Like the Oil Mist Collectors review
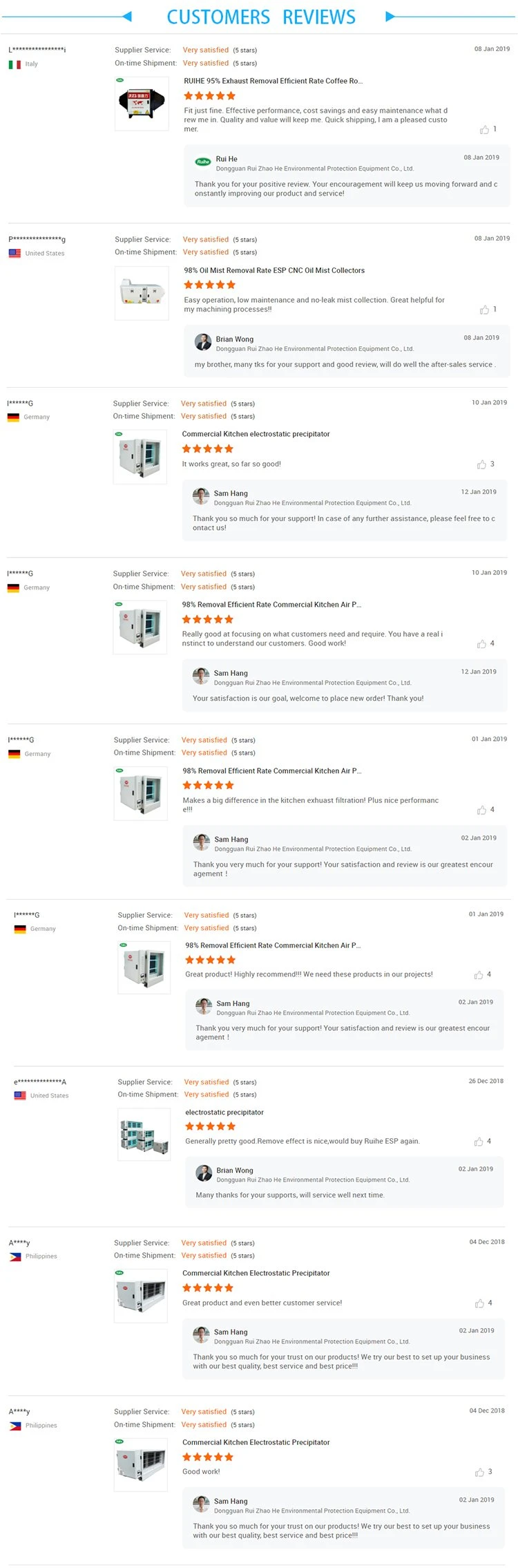 [x=484, y=310]
